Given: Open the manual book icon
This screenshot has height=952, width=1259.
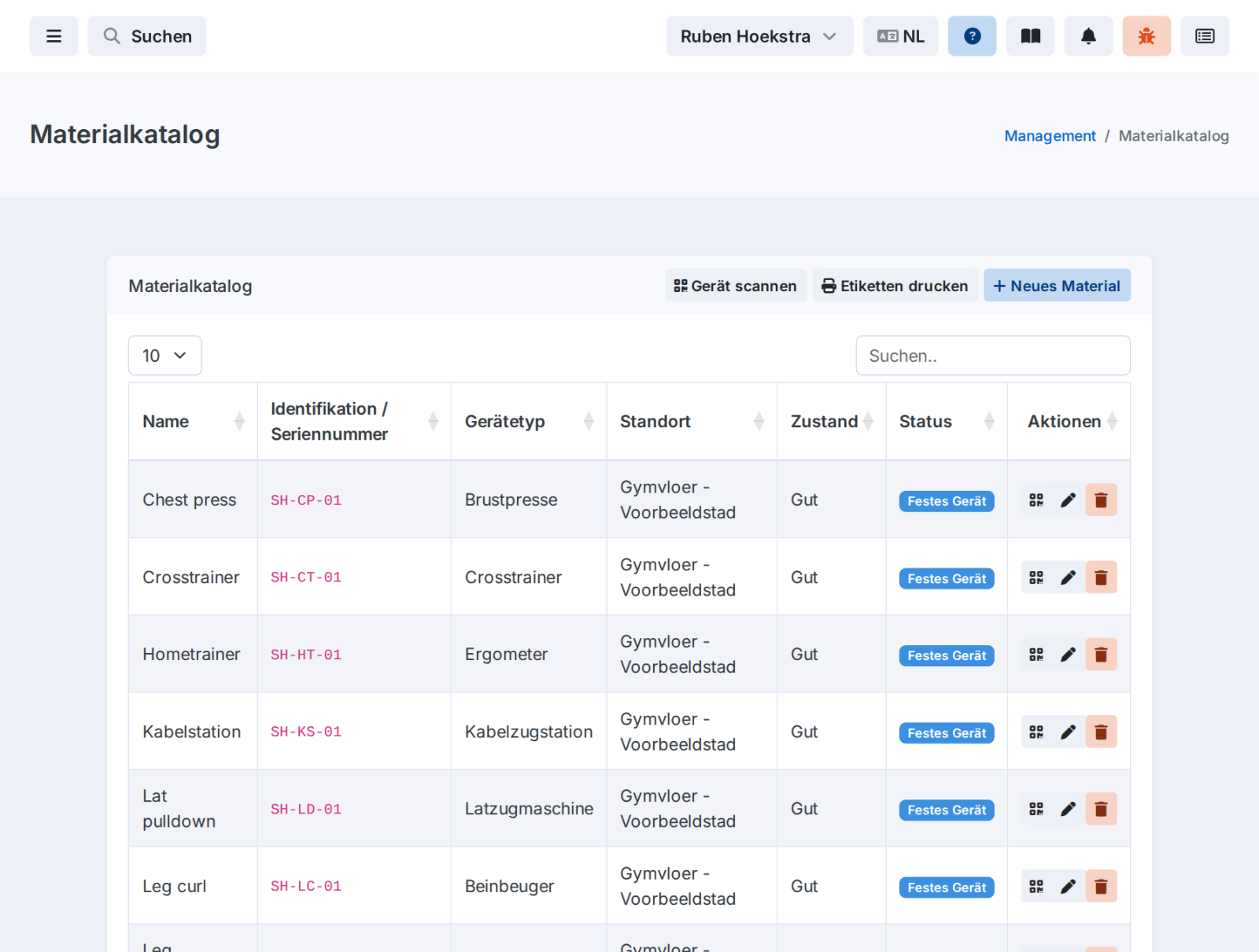Looking at the screenshot, I should [1030, 36].
